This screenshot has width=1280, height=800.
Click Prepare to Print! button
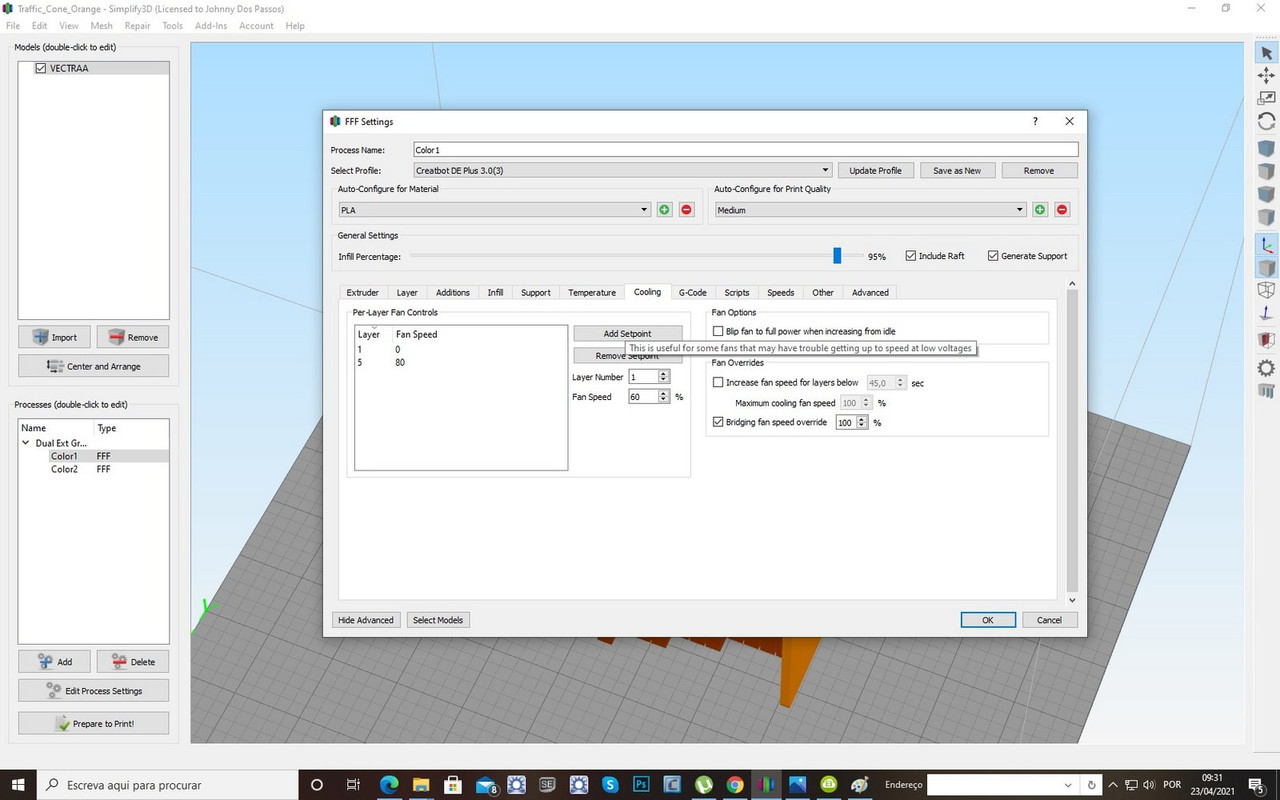click(93, 723)
